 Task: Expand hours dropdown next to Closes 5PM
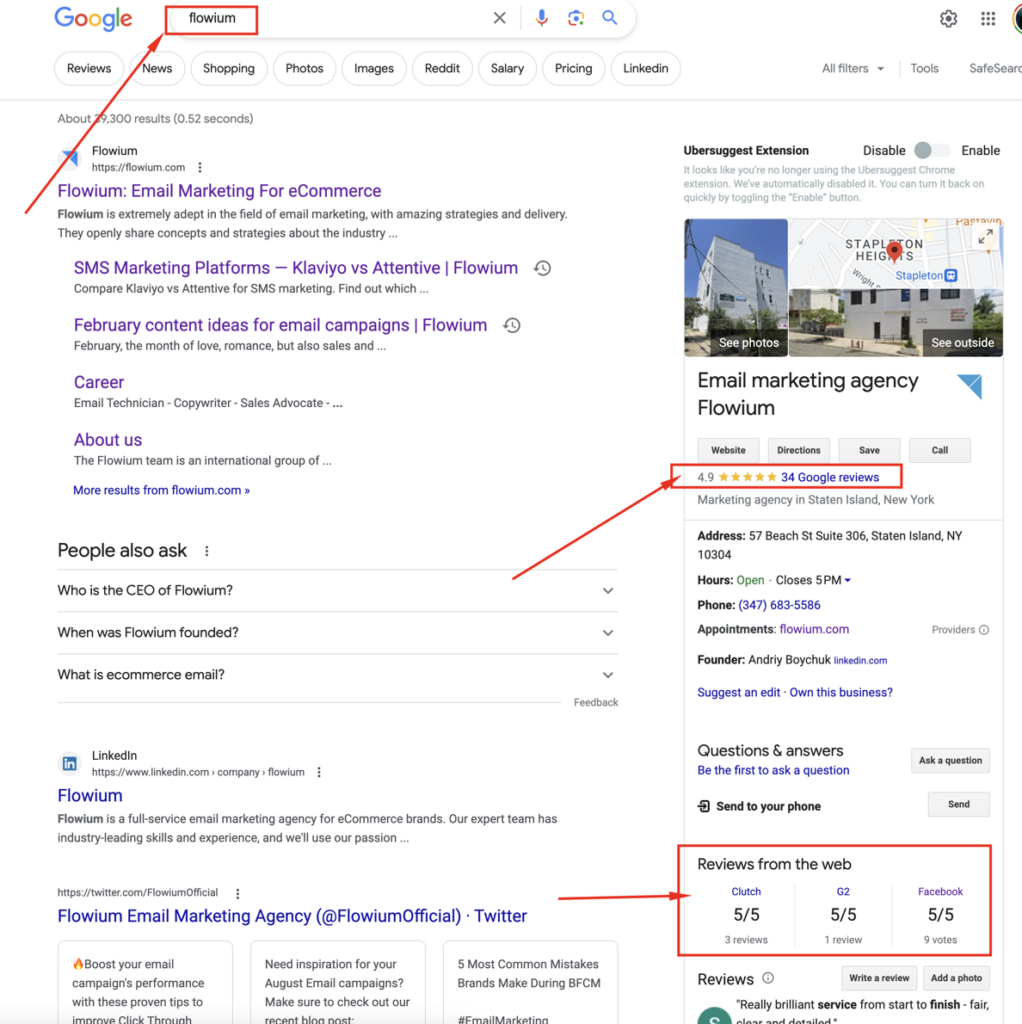(848, 580)
